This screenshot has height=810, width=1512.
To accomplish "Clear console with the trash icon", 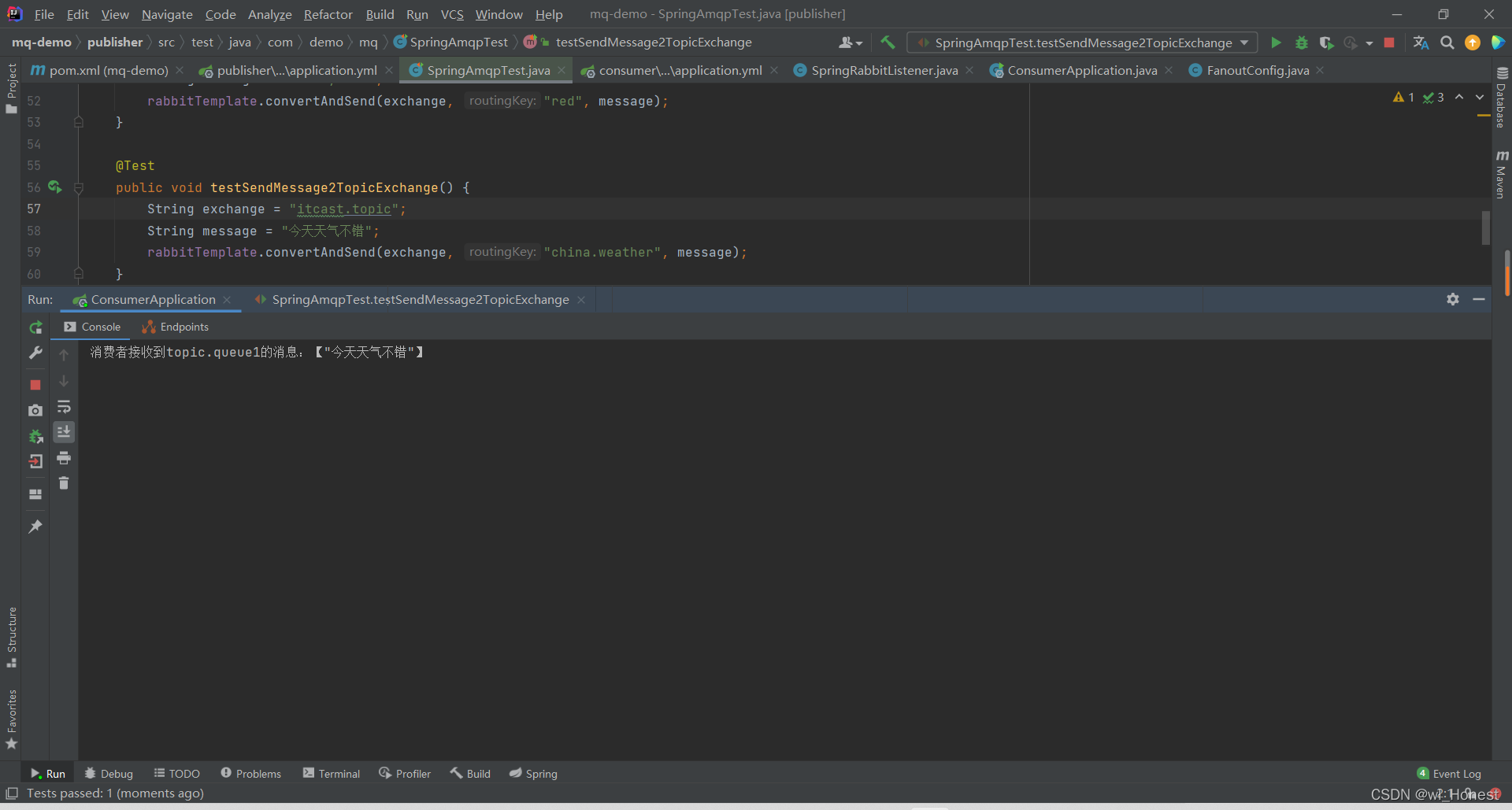I will [64, 483].
